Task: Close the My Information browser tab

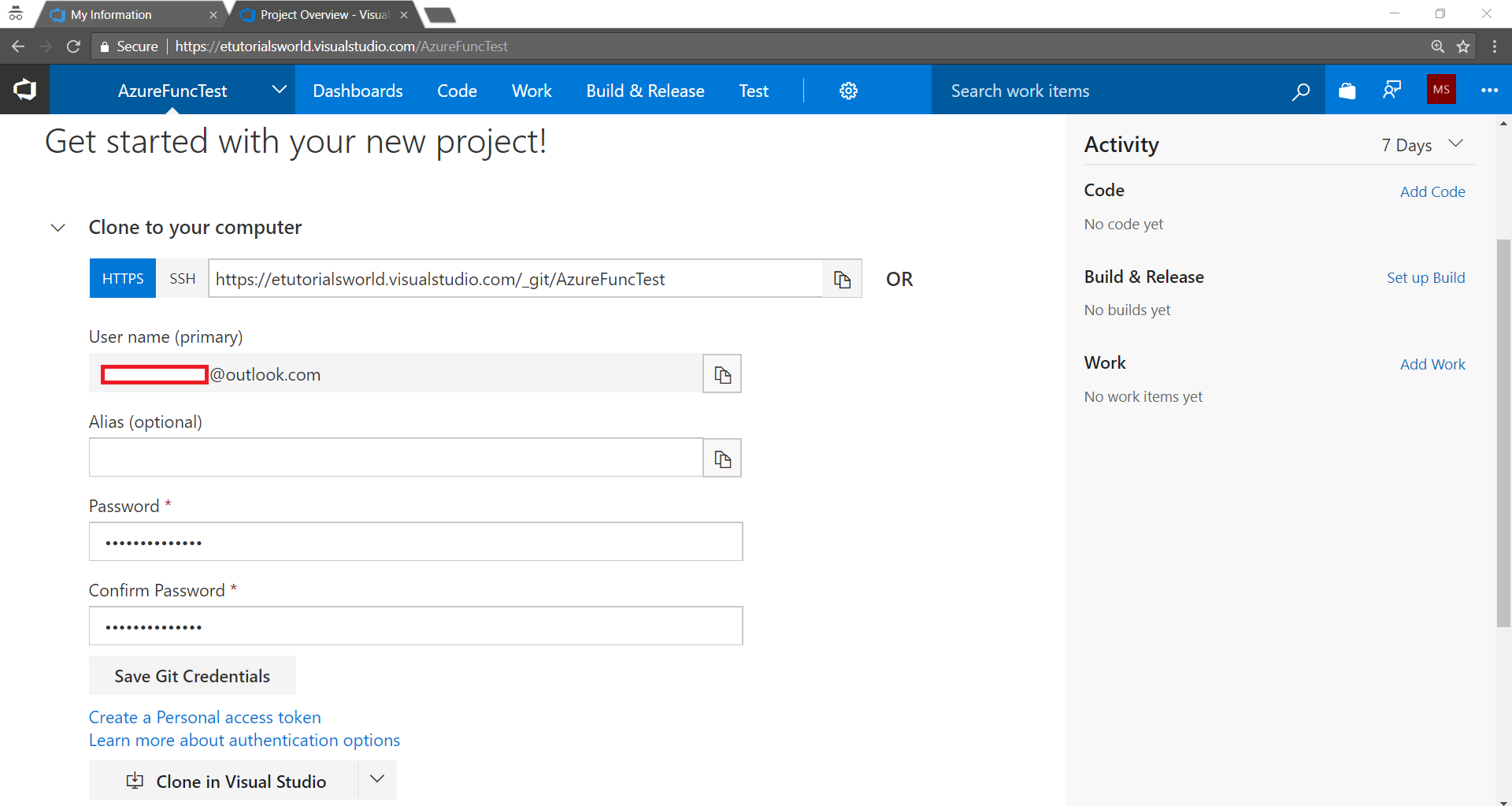Action: pos(213,15)
